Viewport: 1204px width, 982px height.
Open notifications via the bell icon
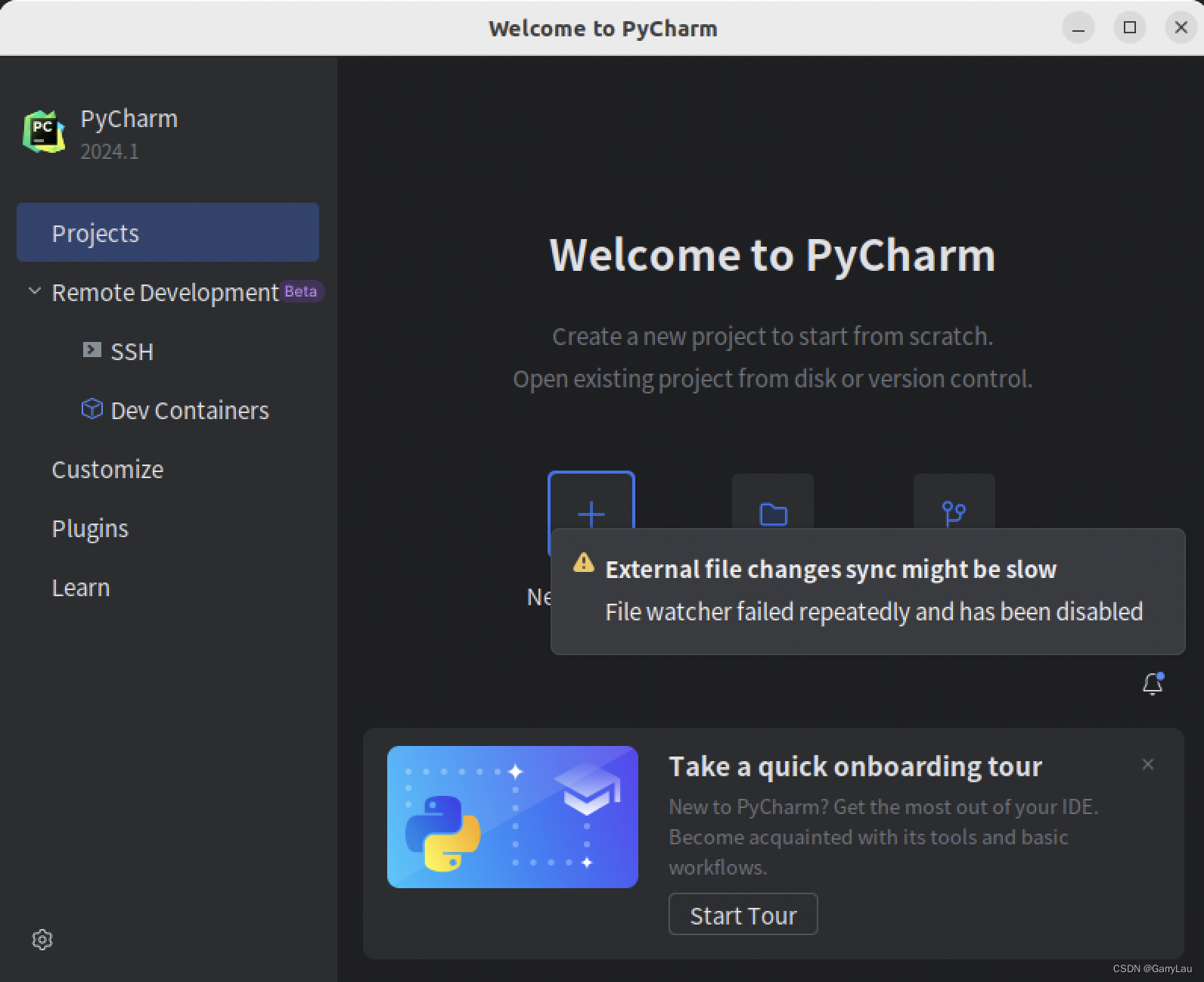coord(1153,684)
